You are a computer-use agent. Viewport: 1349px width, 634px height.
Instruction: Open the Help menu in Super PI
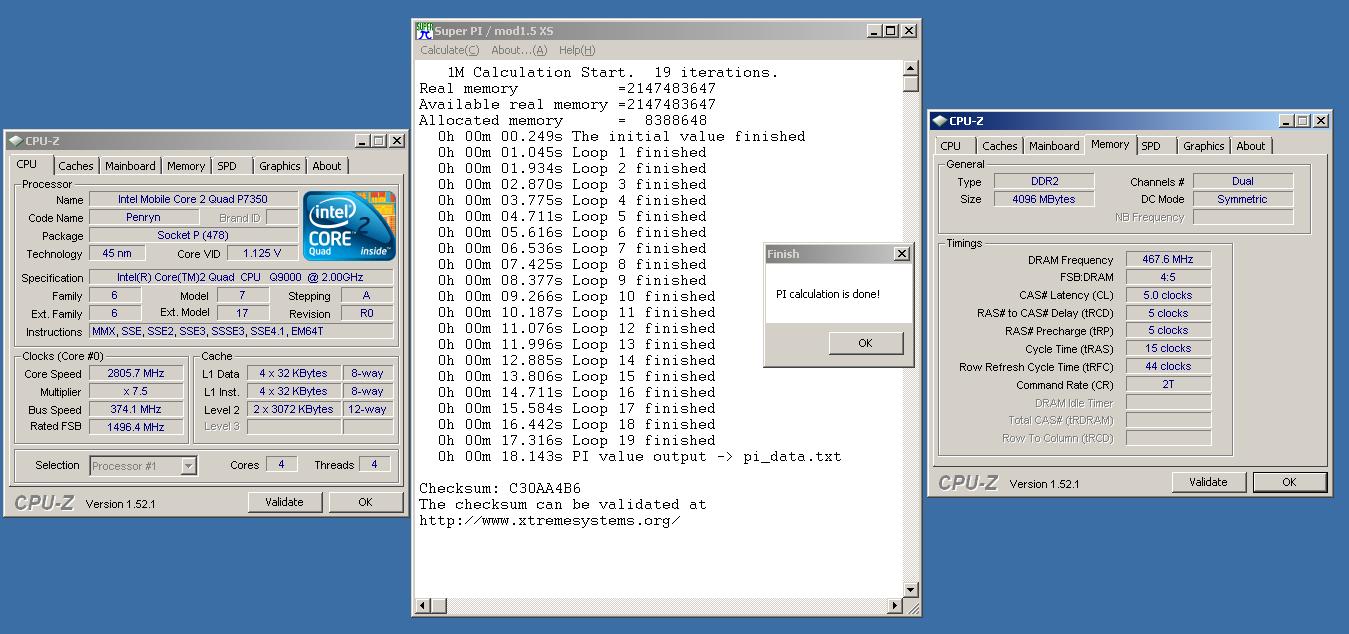tap(577, 50)
